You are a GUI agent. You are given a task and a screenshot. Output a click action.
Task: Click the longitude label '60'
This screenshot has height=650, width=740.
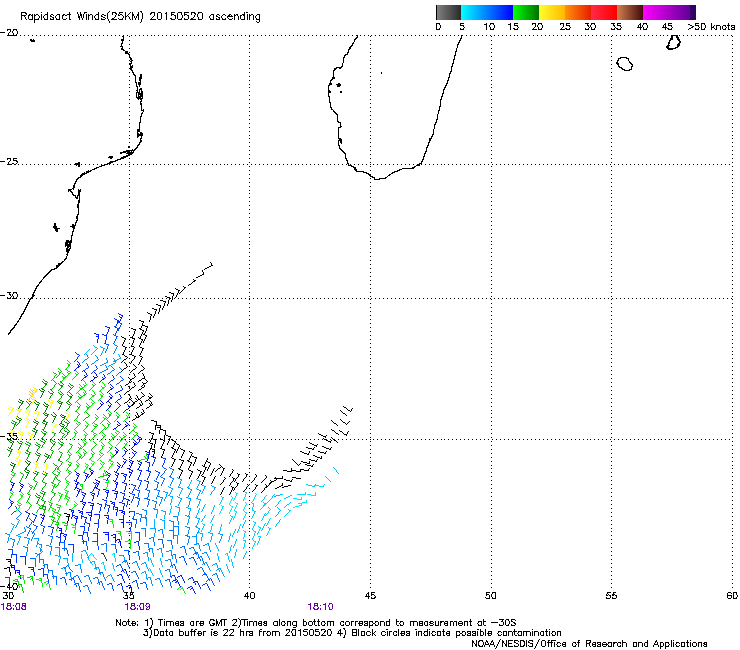[732, 596]
